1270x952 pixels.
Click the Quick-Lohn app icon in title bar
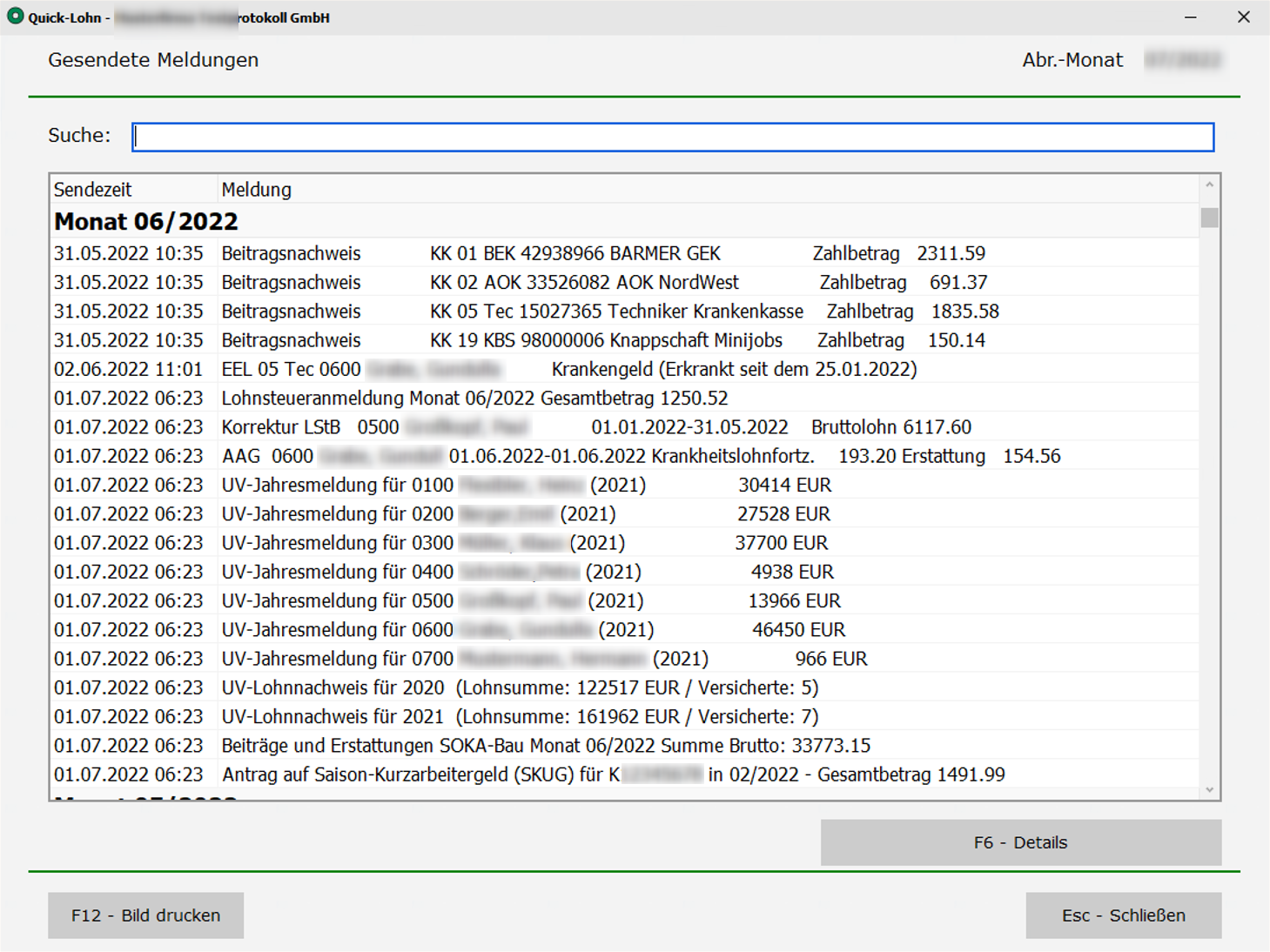click(15, 17)
